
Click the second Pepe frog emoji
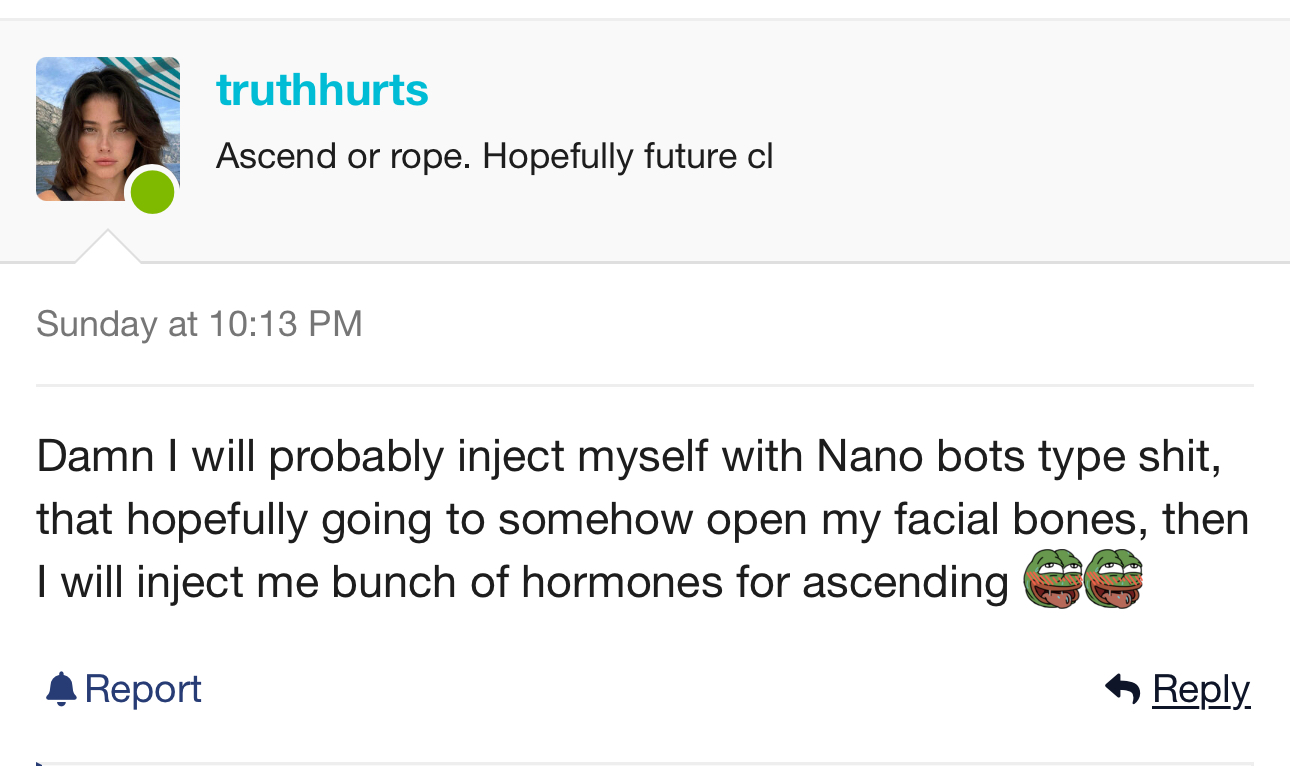[1112, 580]
